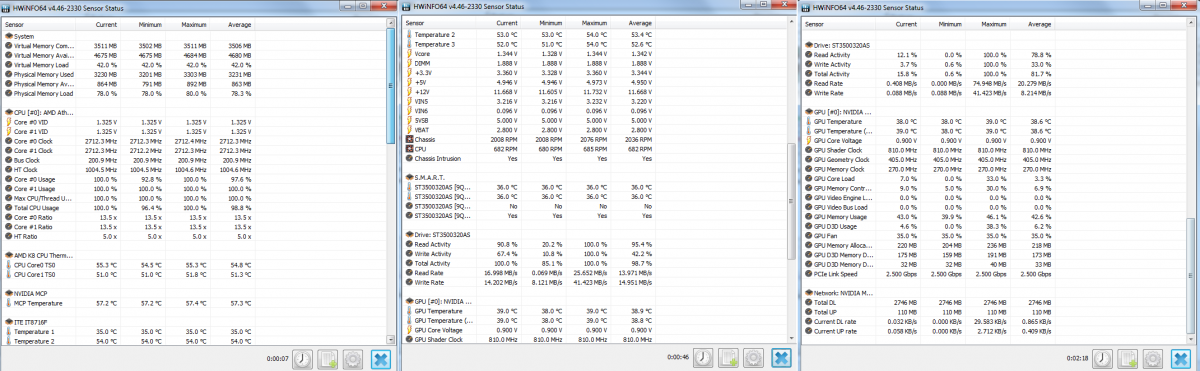Click the icon beside Chassis Intrusion
This screenshot has height=371, width=1200.
409,158
